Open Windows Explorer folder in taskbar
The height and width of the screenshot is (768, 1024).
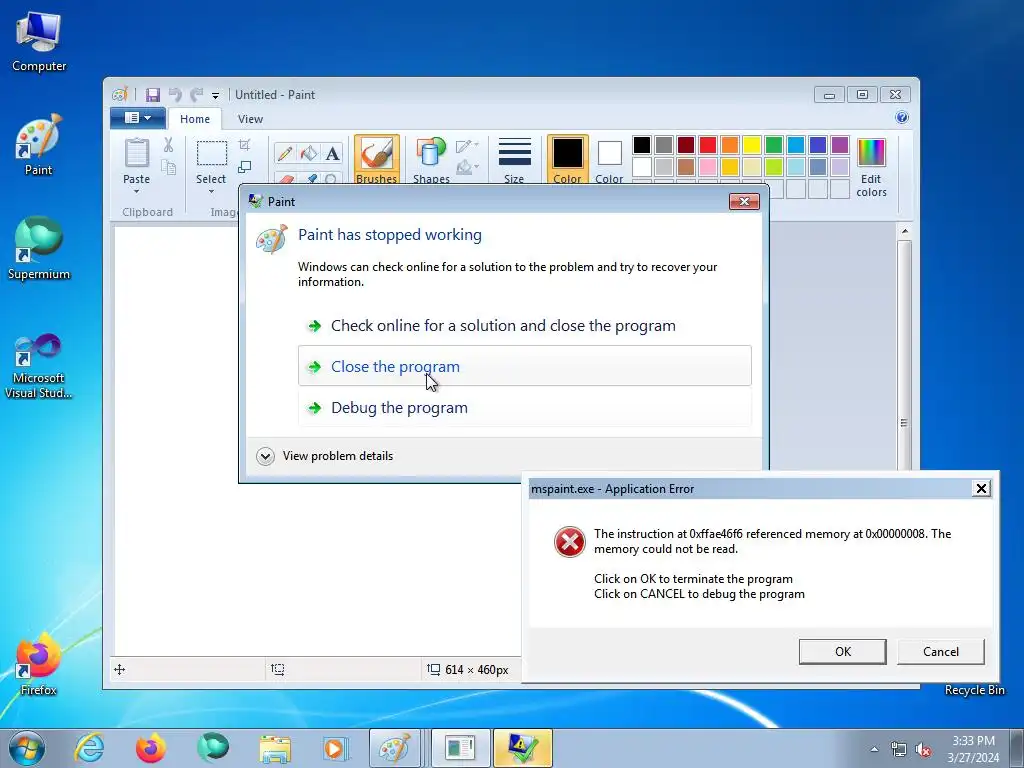[x=275, y=748]
